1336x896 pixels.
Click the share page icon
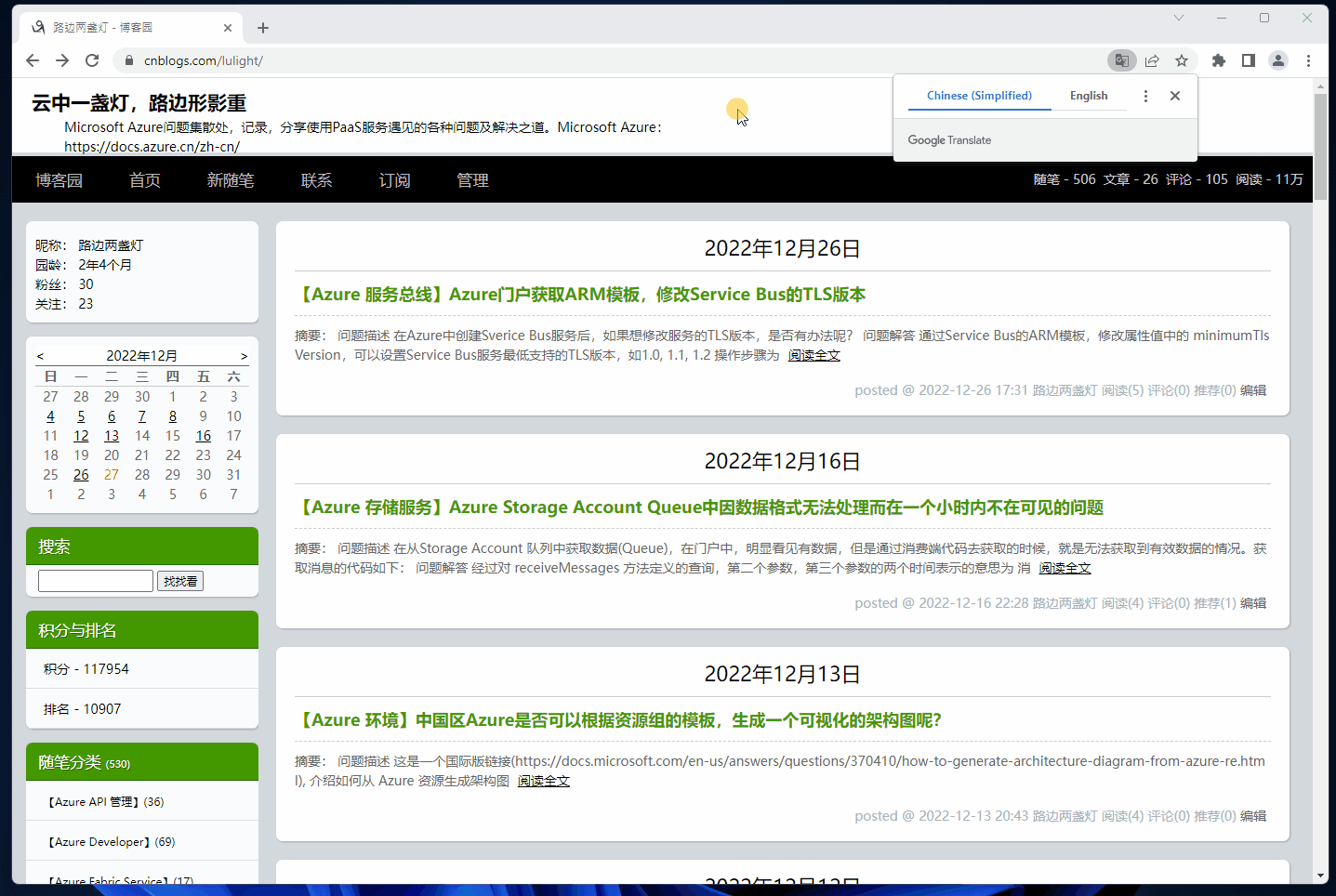tap(1152, 60)
